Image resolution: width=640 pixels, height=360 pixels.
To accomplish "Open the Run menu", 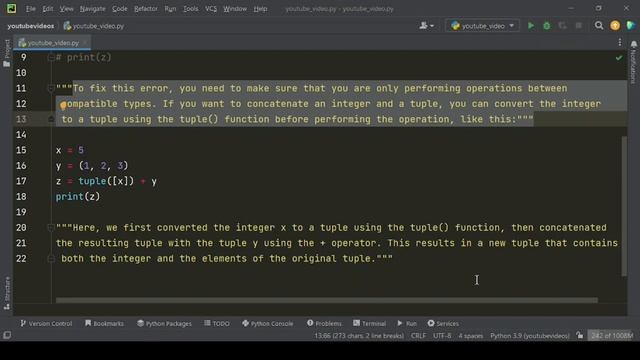I will coord(170,9).
